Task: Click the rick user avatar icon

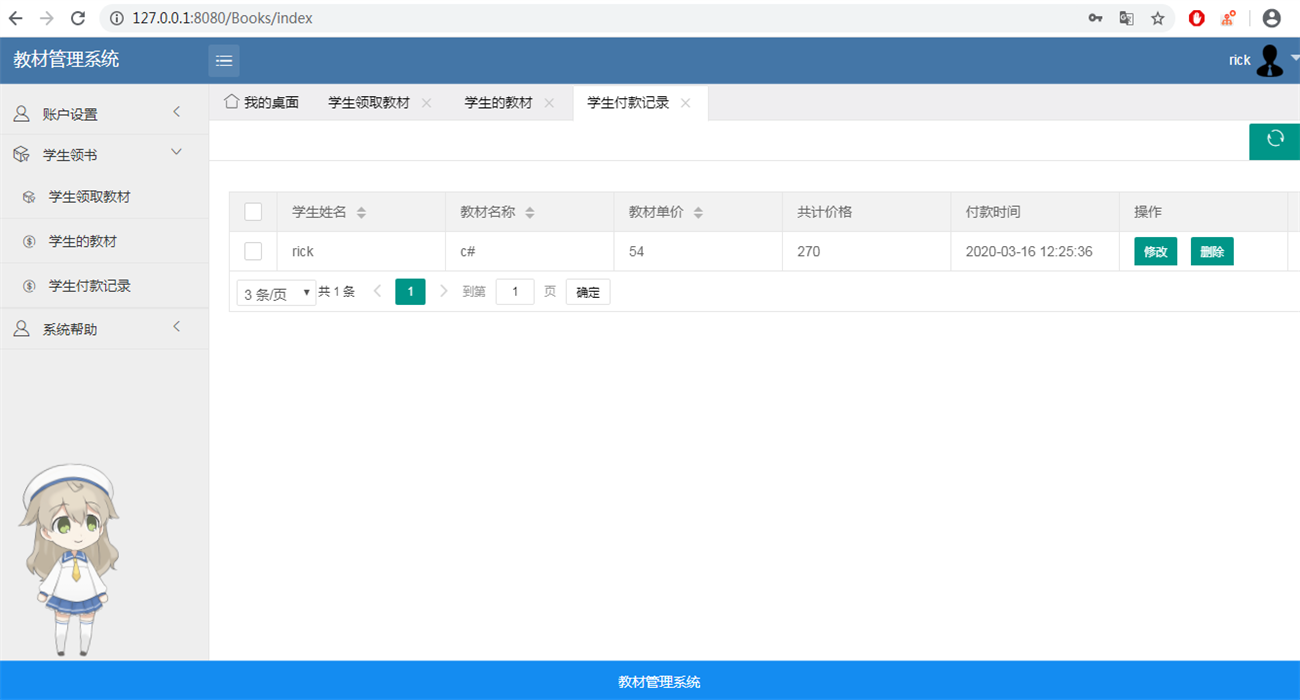Action: (x=1269, y=61)
